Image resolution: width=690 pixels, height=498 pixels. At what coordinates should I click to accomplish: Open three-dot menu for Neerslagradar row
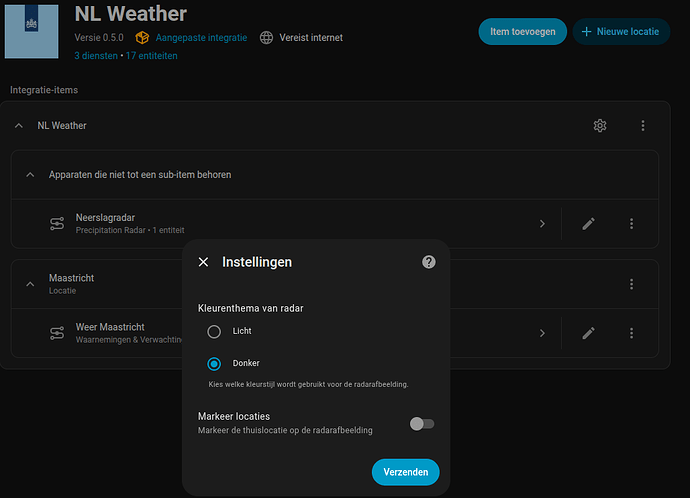[631, 224]
